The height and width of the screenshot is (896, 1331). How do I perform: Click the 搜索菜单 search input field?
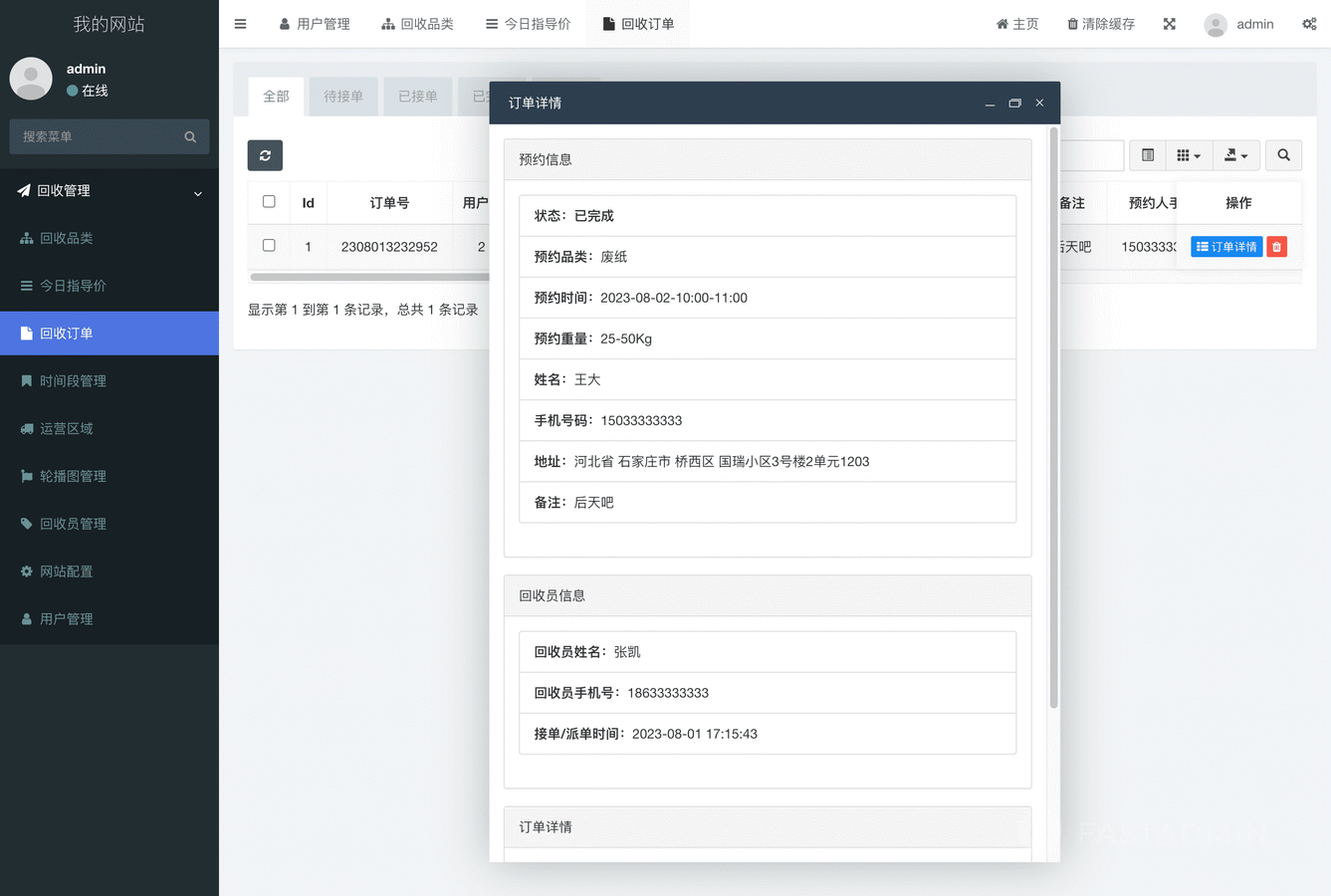click(98, 137)
